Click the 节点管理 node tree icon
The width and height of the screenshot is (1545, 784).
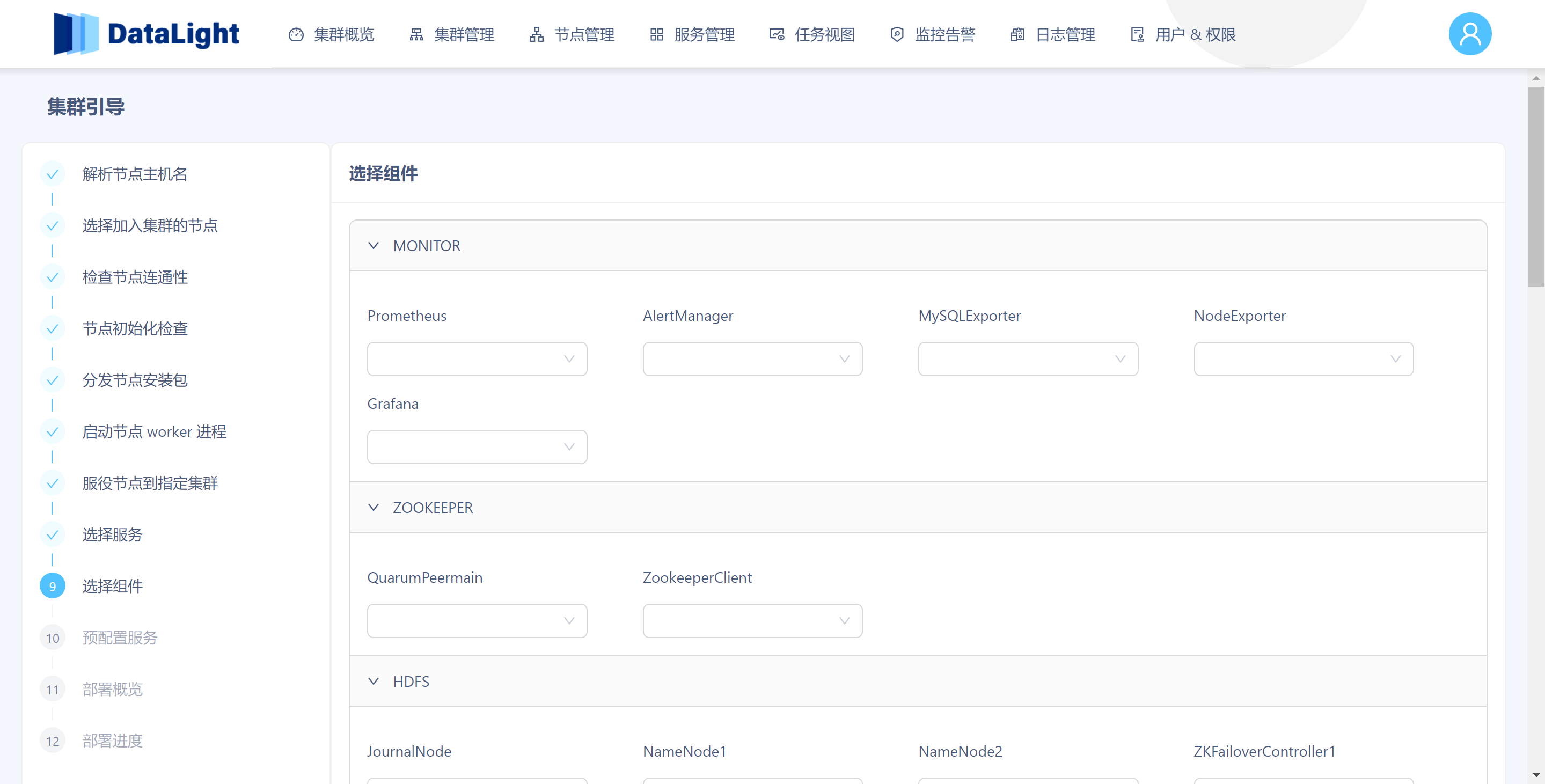pos(537,35)
